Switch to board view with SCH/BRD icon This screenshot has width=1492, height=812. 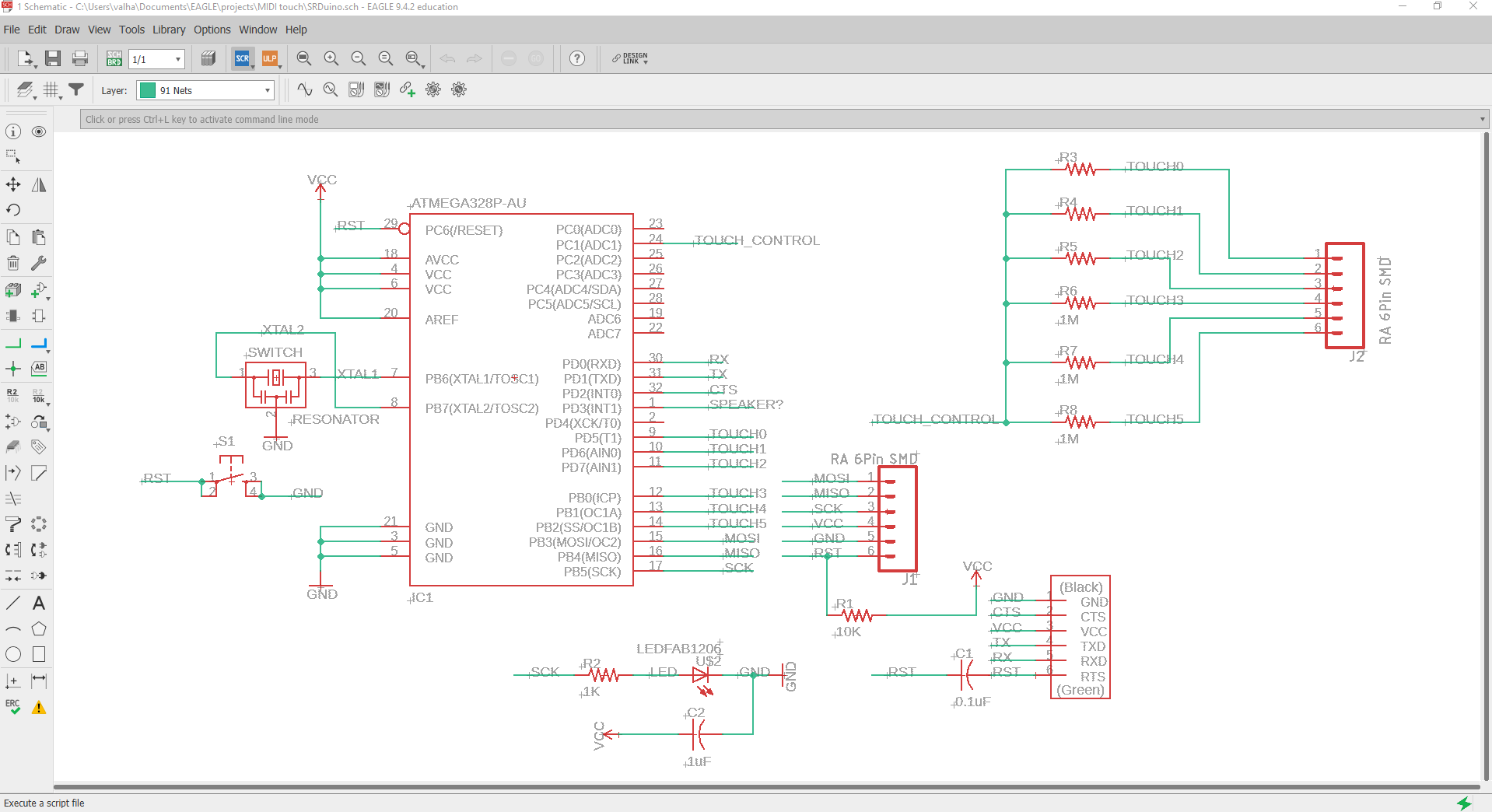(114, 58)
